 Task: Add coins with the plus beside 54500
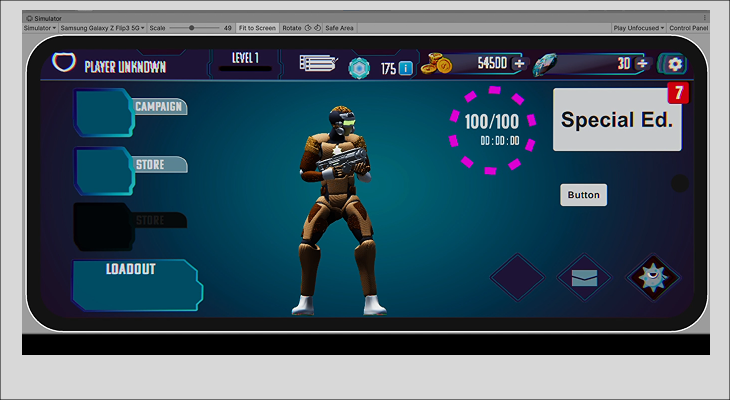click(519, 63)
